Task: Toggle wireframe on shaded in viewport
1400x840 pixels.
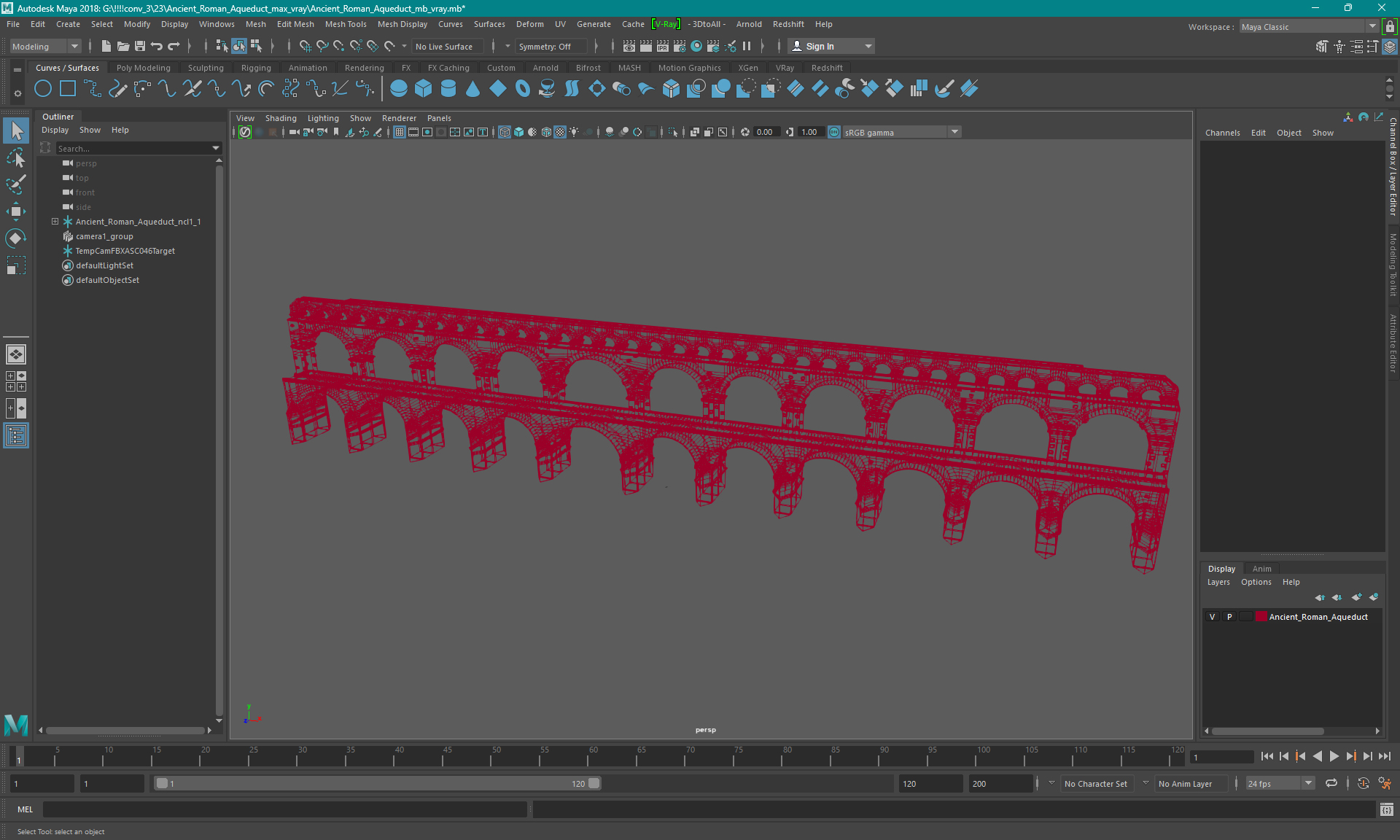Action: point(546,132)
